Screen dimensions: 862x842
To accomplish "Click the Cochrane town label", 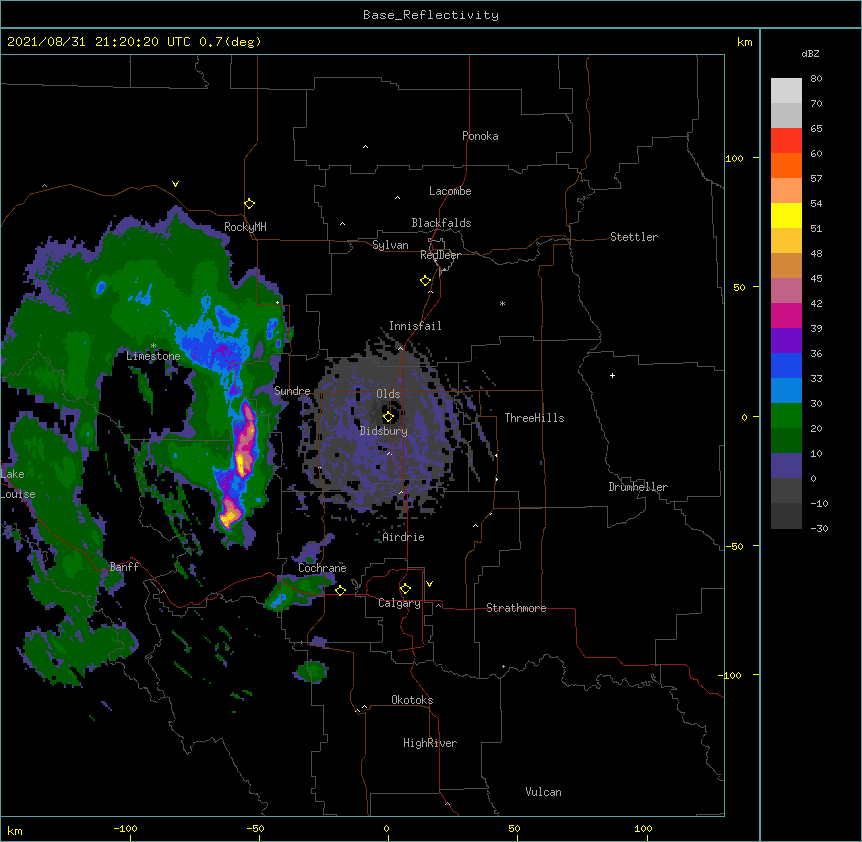I will point(322,568).
